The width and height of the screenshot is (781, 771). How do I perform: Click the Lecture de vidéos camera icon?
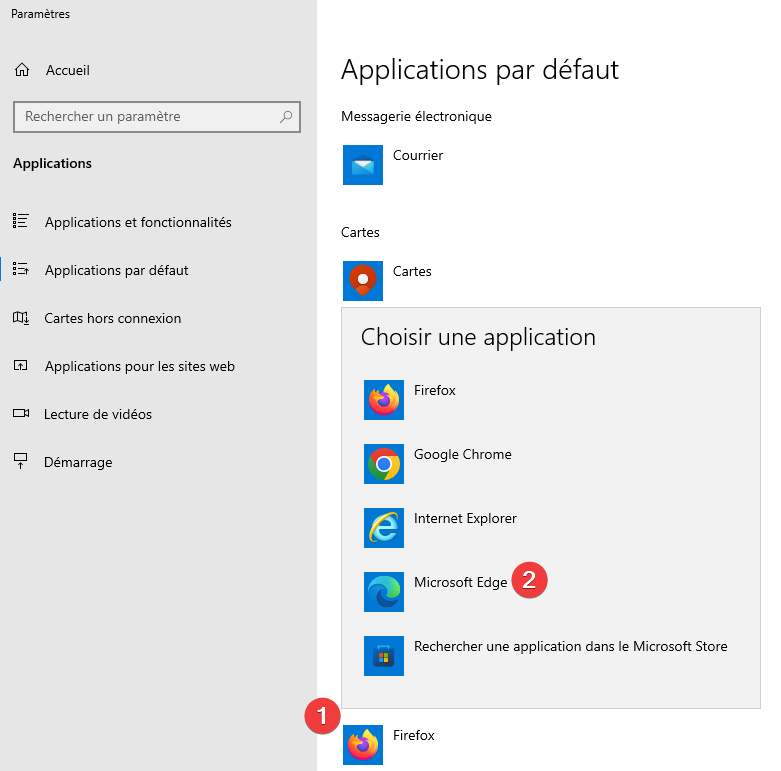pos(21,413)
